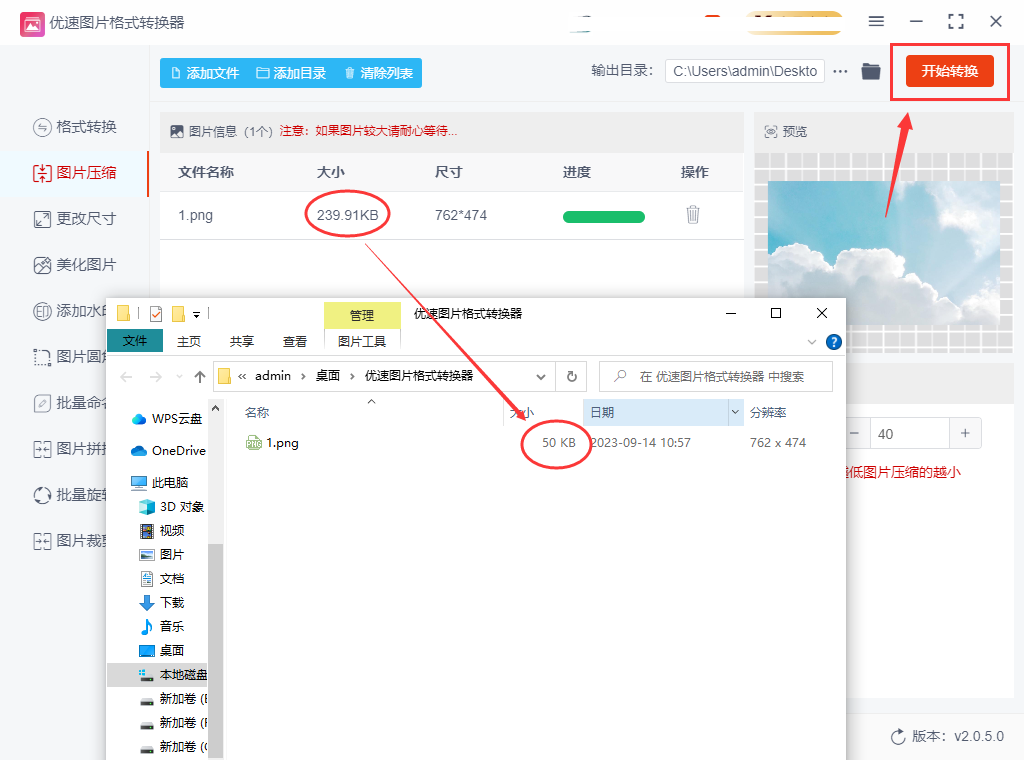Click the compression value field showing 40

click(x=909, y=434)
